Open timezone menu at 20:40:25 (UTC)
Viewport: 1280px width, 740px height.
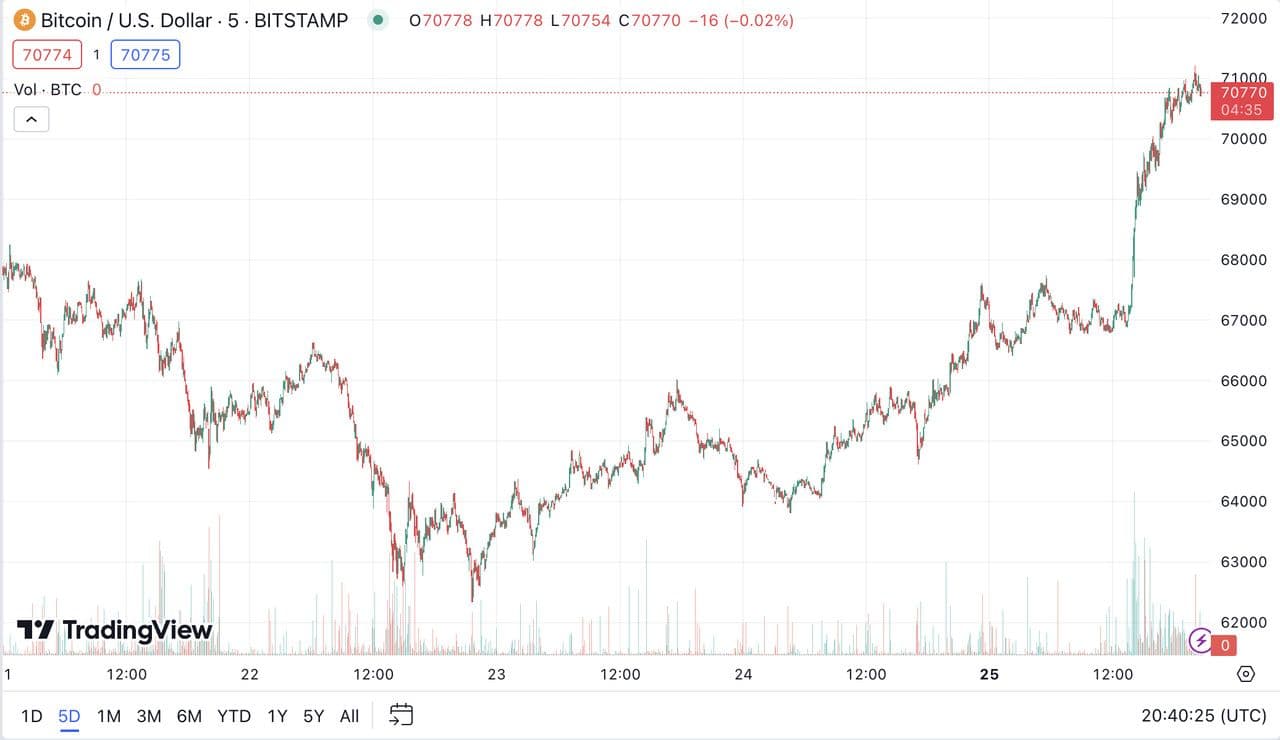pyautogui.click(x=1203, y=716)
